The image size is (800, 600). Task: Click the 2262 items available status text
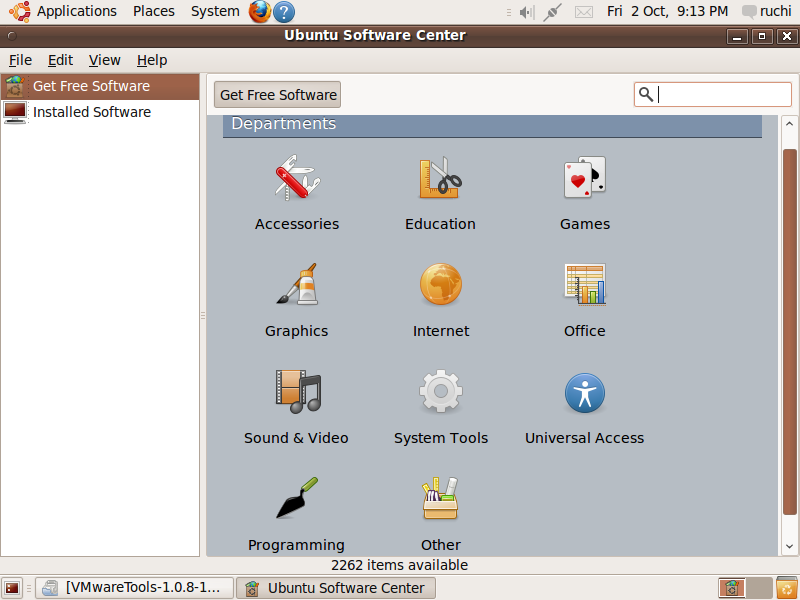(399, 565)
